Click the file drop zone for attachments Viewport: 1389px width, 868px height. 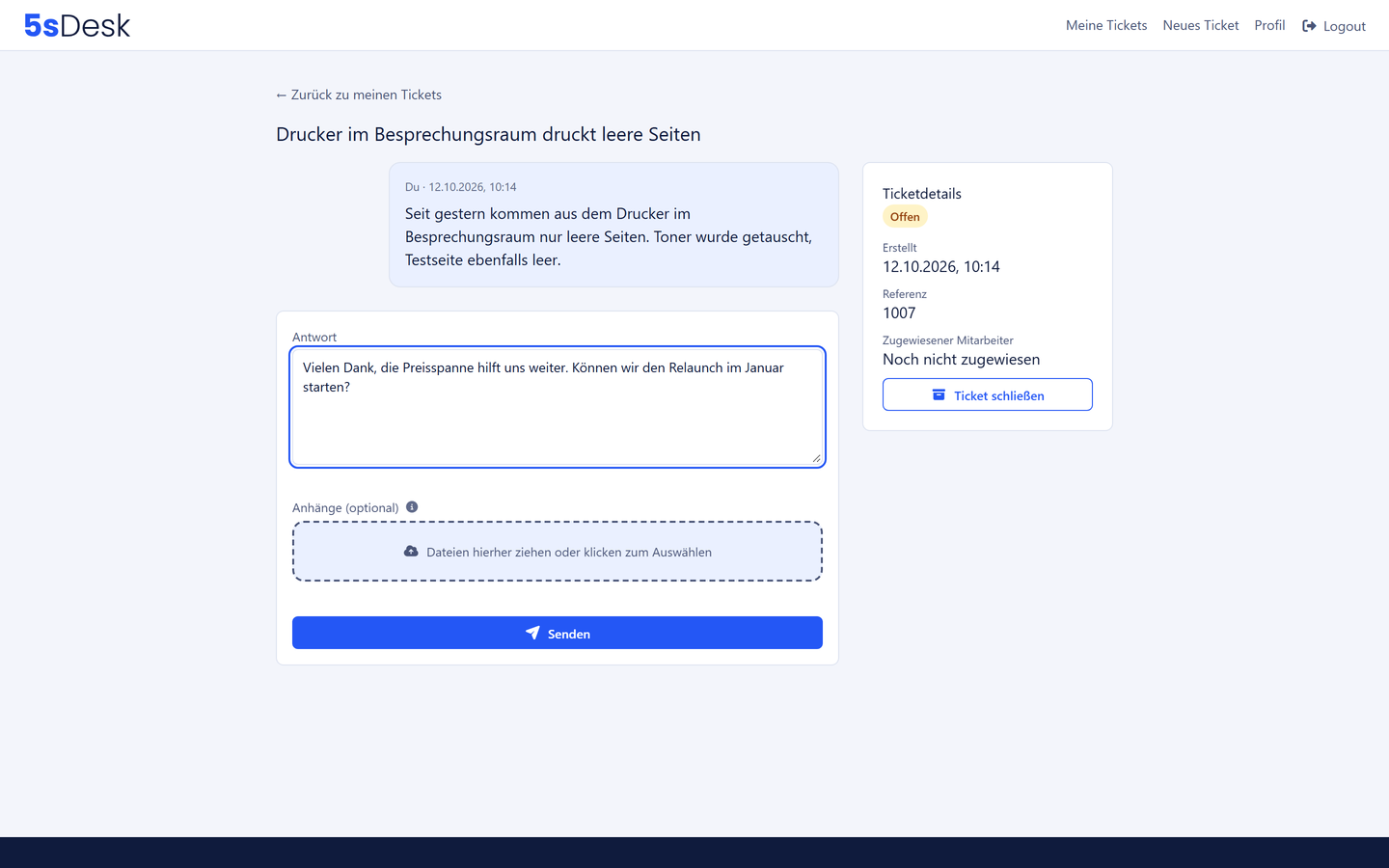(x=558, y=552)
